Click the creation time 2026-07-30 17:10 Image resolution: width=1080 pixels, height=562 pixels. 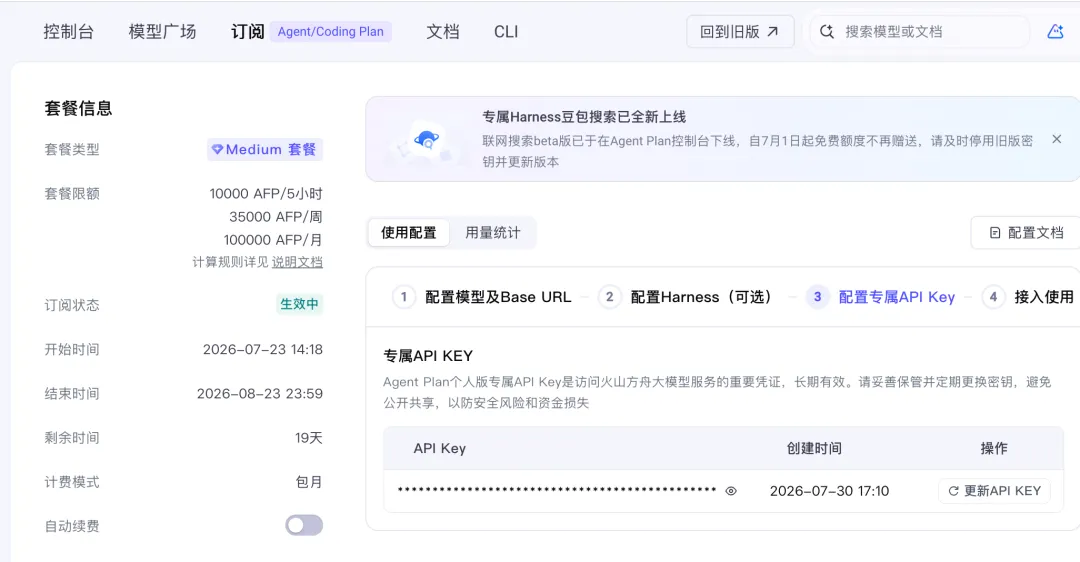point(829,491)
